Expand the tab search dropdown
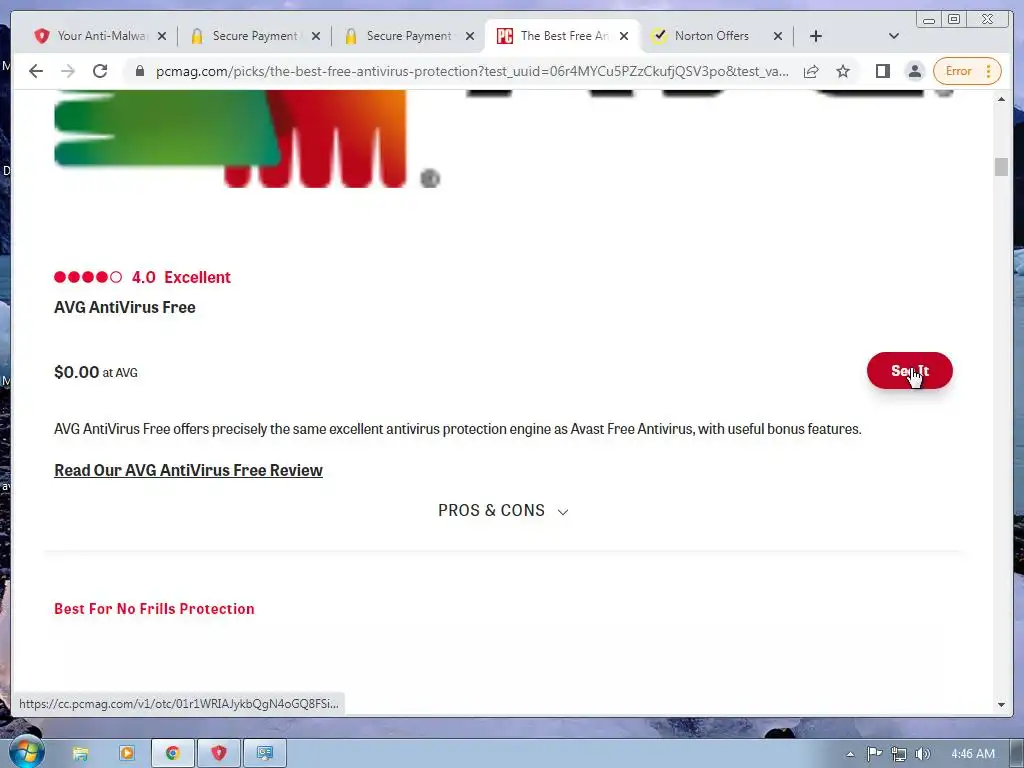 tap(894, 36)
